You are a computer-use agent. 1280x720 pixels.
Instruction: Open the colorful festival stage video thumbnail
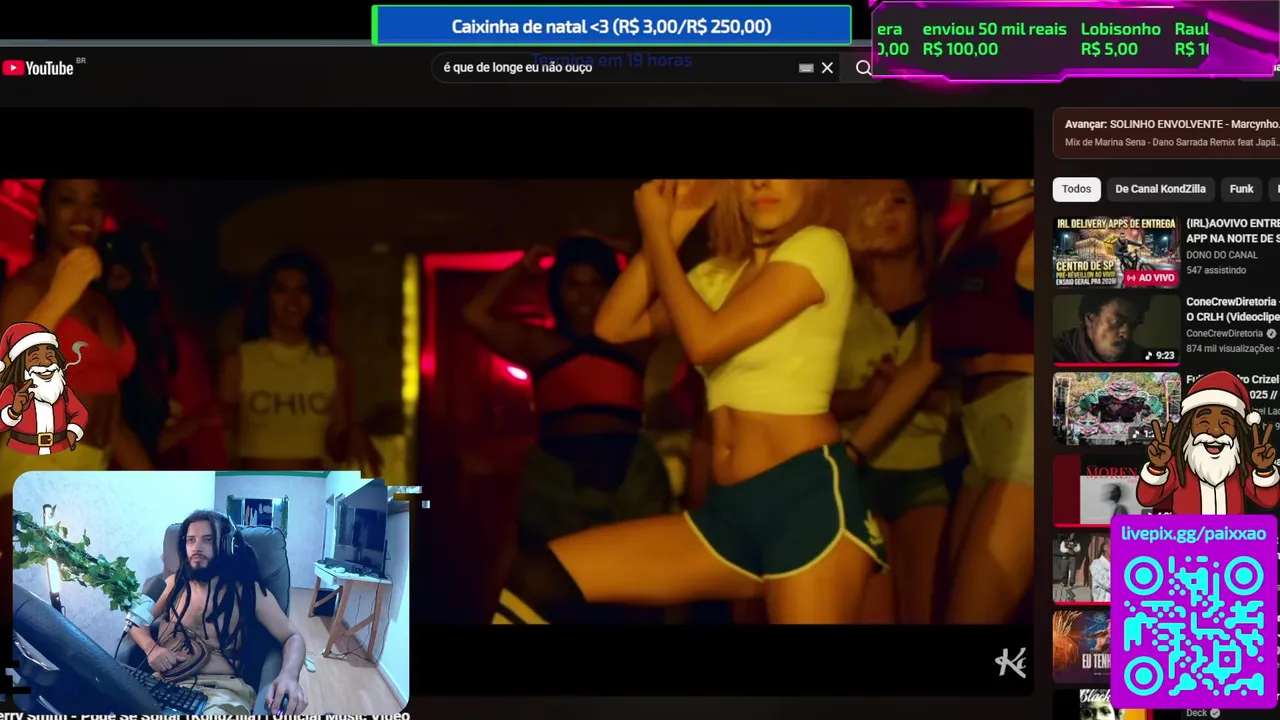[1116, 408]
